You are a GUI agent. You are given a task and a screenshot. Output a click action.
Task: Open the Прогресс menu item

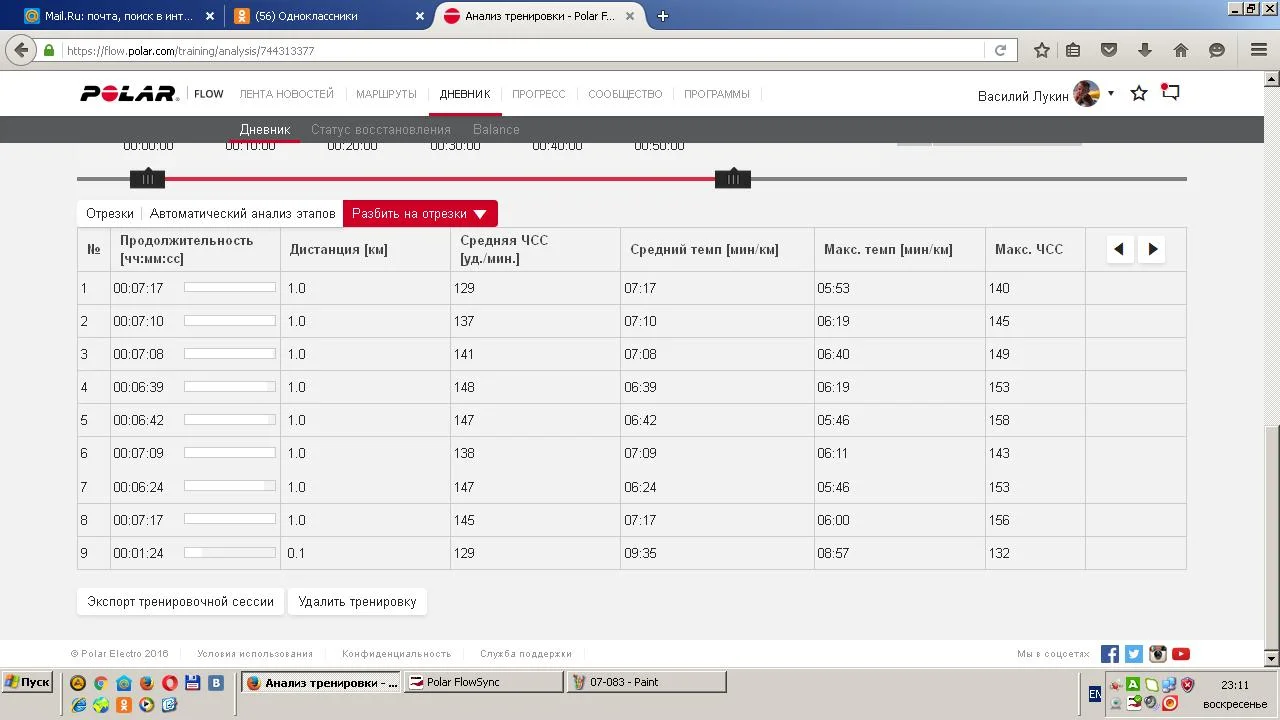538,94
